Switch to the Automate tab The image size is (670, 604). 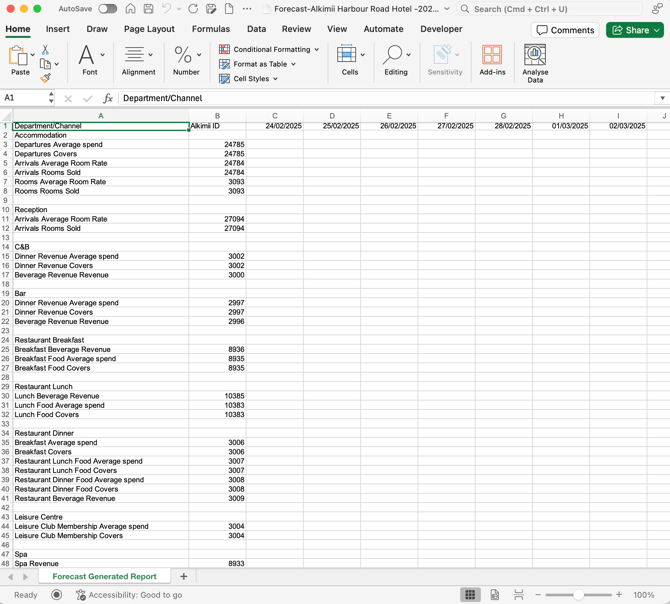(383, 29)
